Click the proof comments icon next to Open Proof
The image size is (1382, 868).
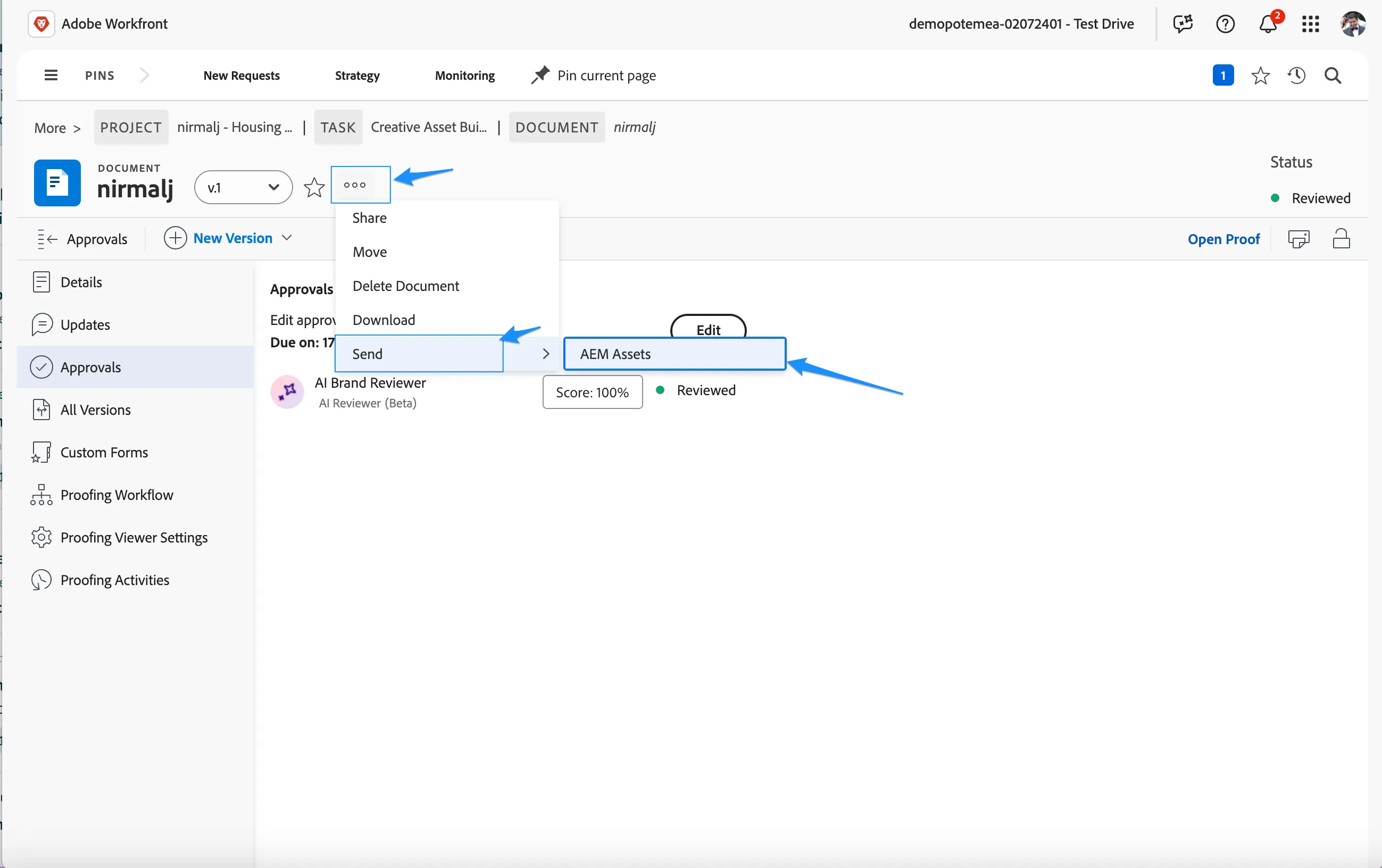1299,239
